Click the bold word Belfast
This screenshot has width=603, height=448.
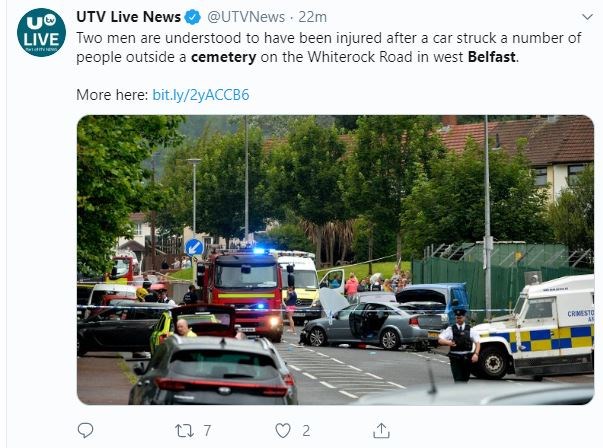tap(491, 57)
